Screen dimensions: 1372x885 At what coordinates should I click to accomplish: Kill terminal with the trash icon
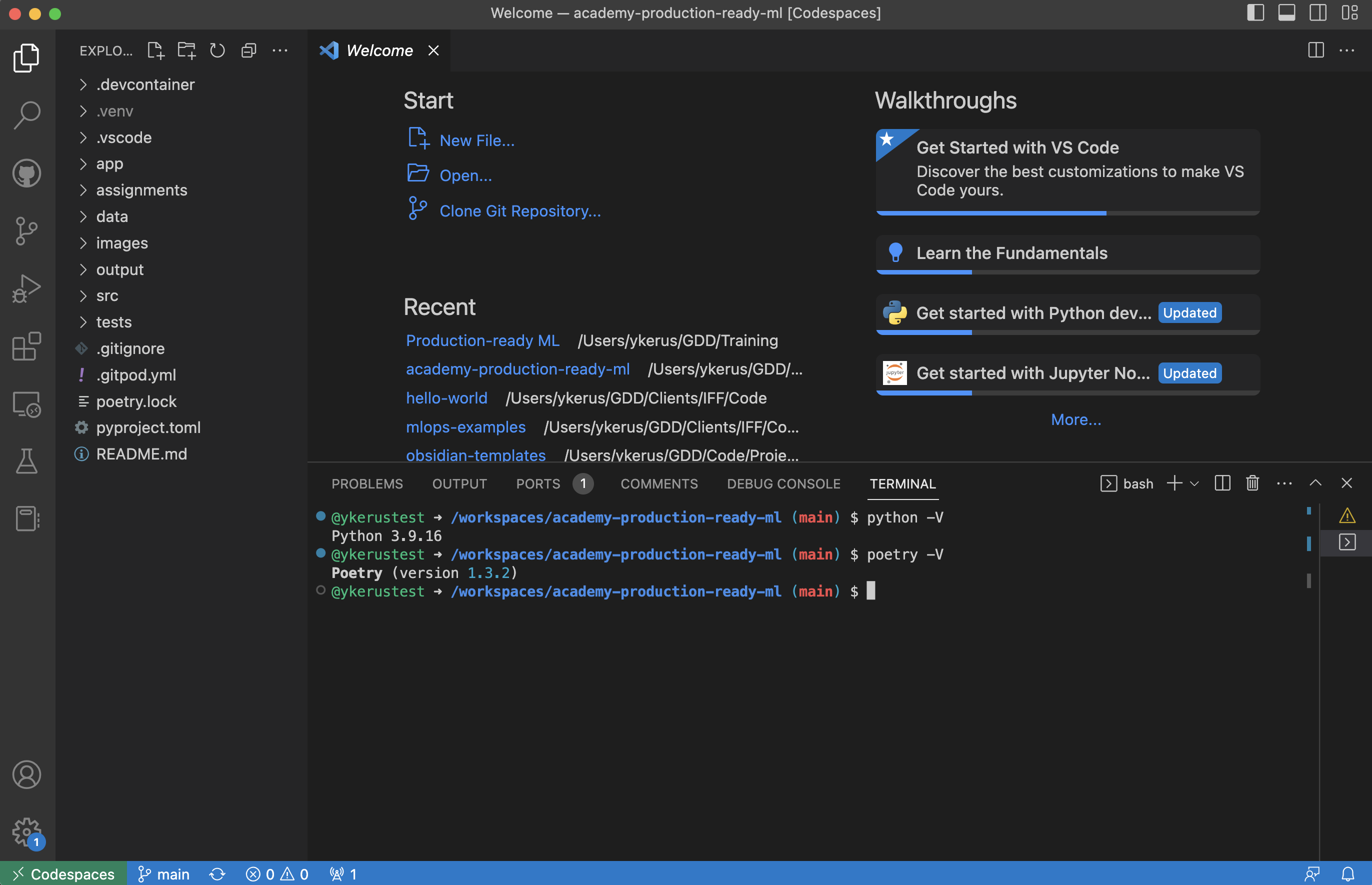[1252, 483]
